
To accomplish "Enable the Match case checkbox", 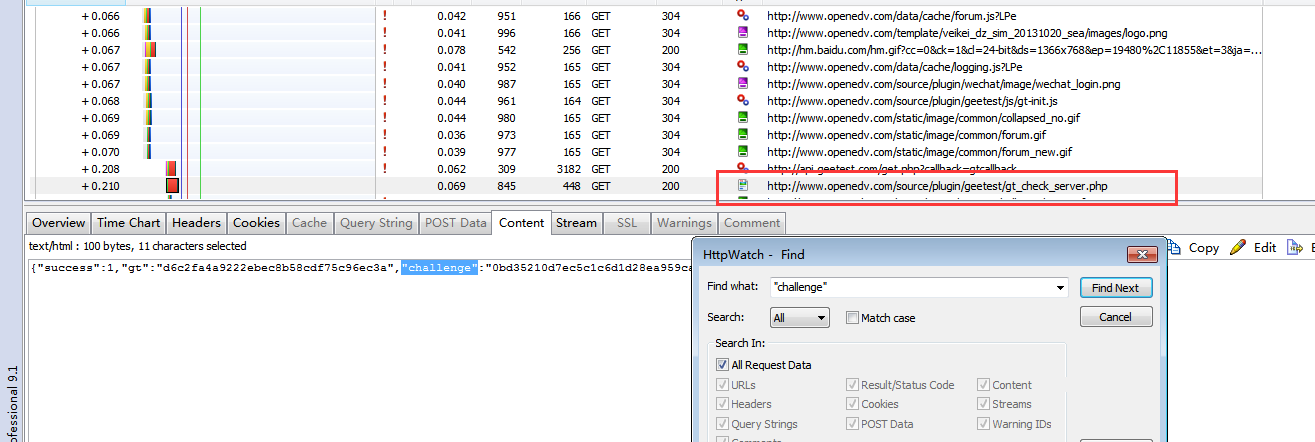I will tap(852, 318).
